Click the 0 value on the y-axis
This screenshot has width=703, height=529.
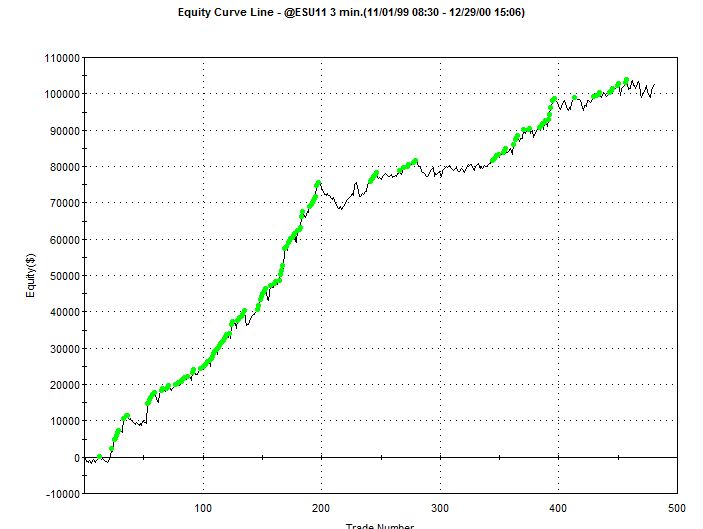tap(76, 458)
